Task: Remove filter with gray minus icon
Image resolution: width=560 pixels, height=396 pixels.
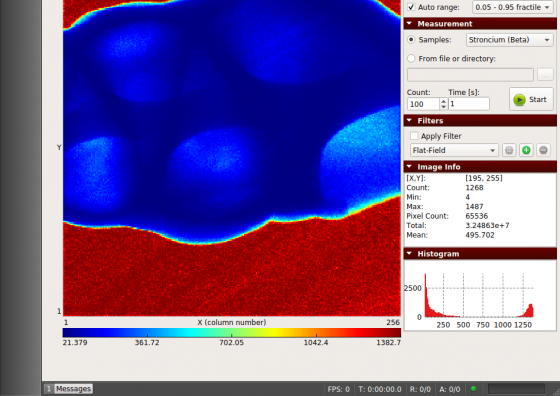Action: pos(543,150)
